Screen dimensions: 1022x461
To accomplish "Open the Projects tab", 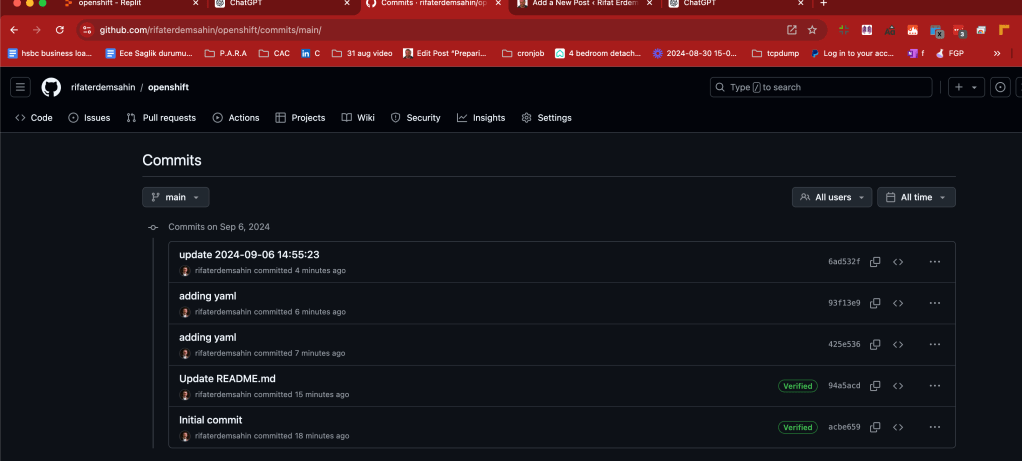I will [x=300, y=118].
